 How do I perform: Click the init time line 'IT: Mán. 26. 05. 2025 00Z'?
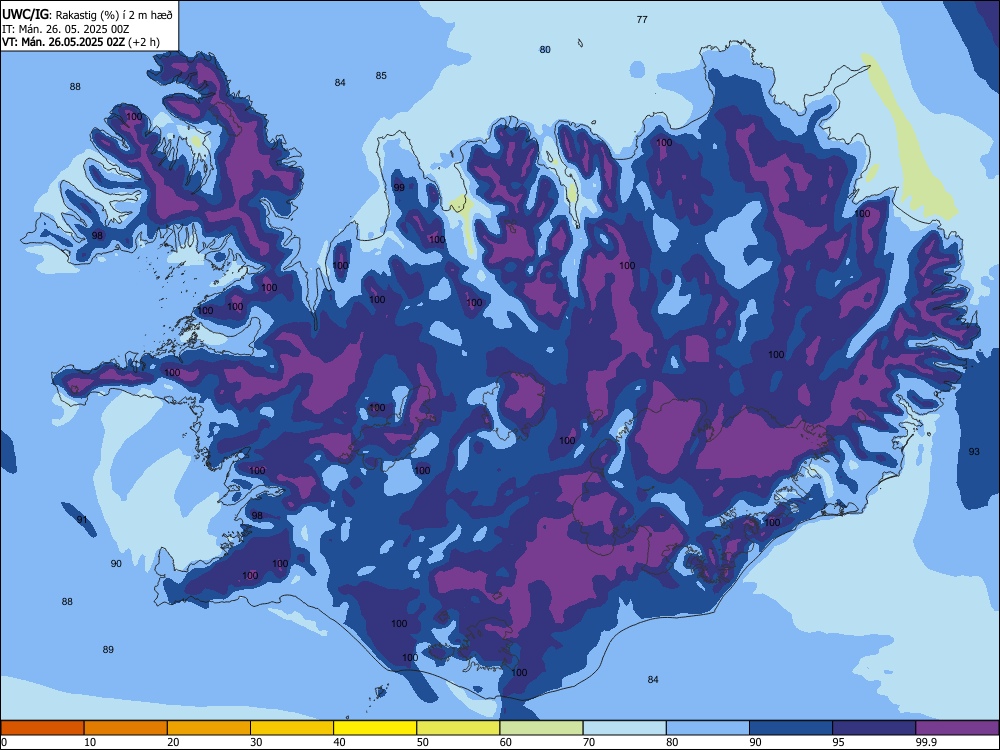click(66, 29)
